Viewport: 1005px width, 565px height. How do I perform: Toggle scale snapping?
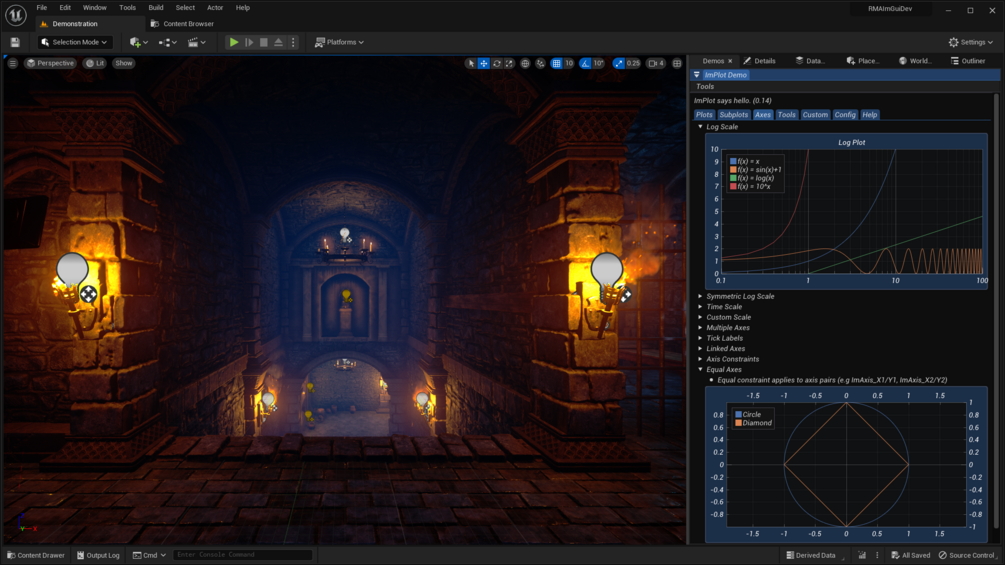pyautogui.click(x=619, y=63)
